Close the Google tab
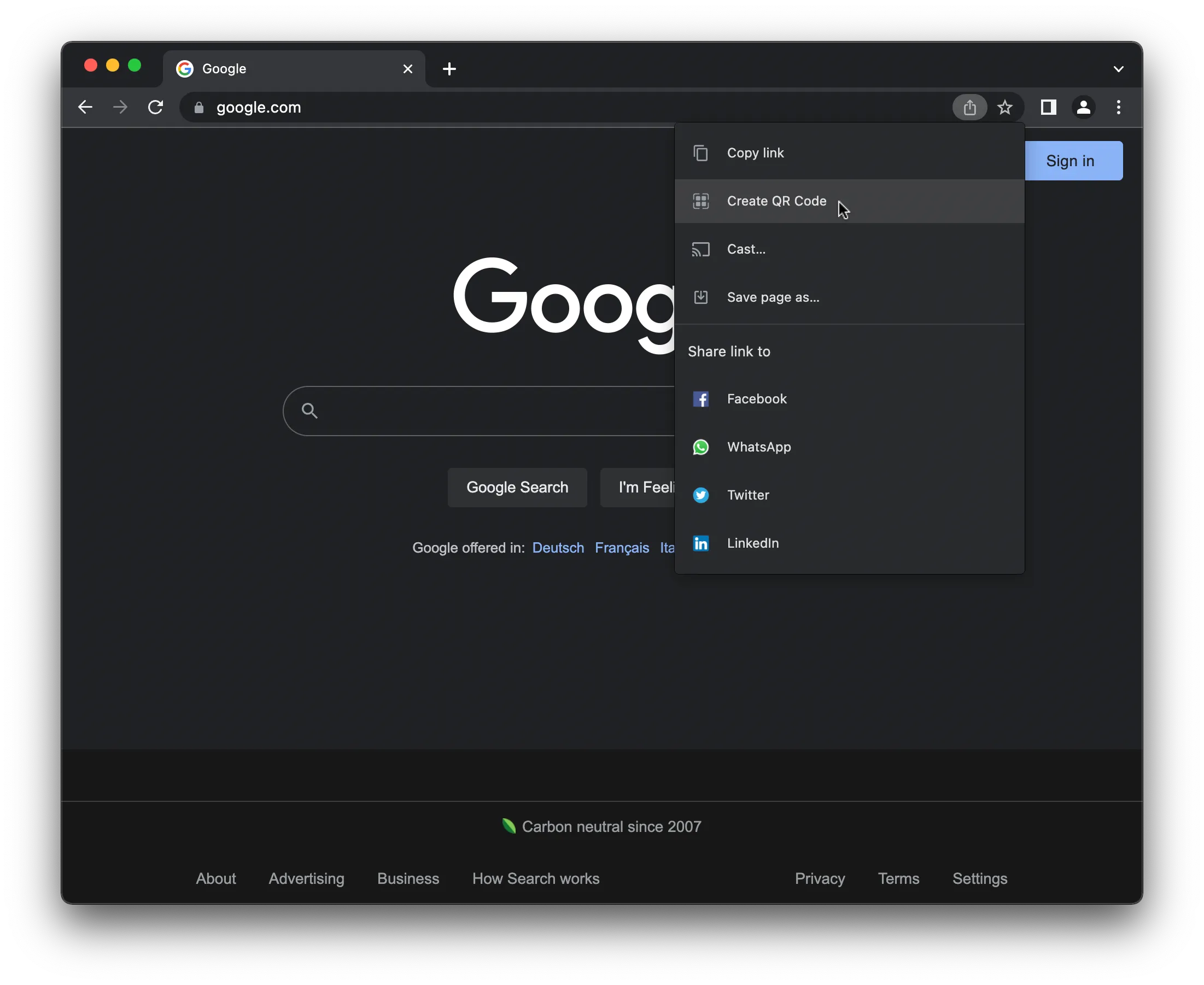The height and width of the screenshot is (985, 1204). click(407, 69)
